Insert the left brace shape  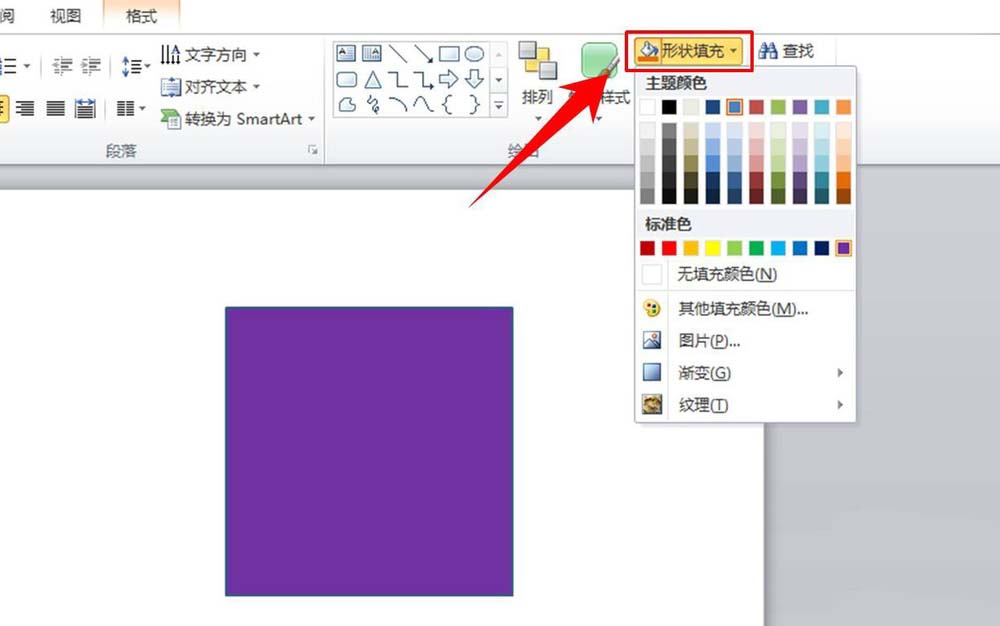[448, 105]
